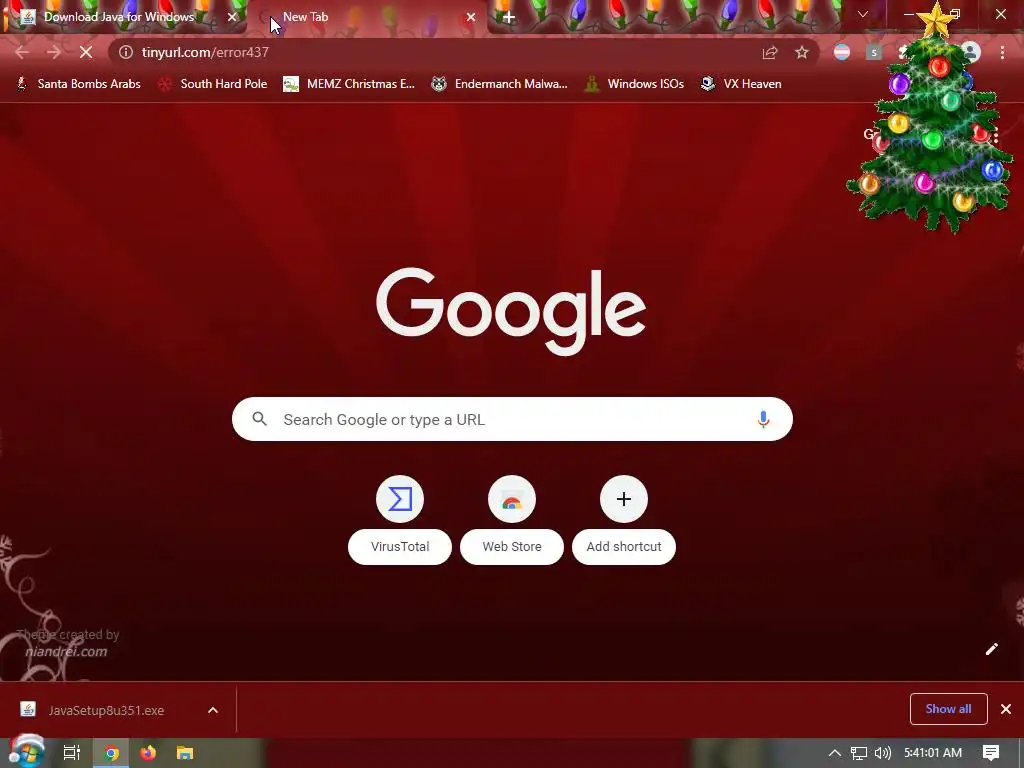Go forward using the forward arrow
Screen dimensions: 1024x768
pyautogui.click(x=54, y=52)
